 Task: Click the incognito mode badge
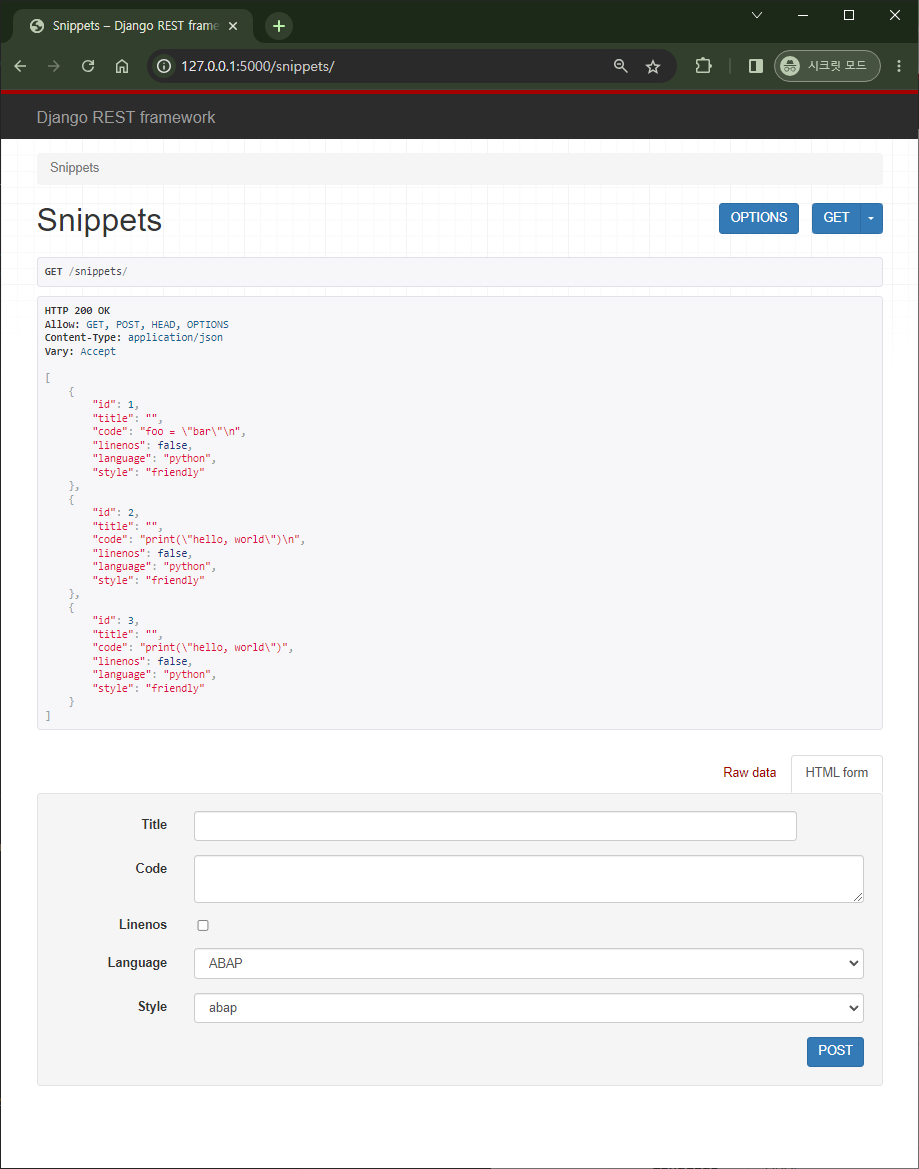pyautogui.click(x=827, y=66)
